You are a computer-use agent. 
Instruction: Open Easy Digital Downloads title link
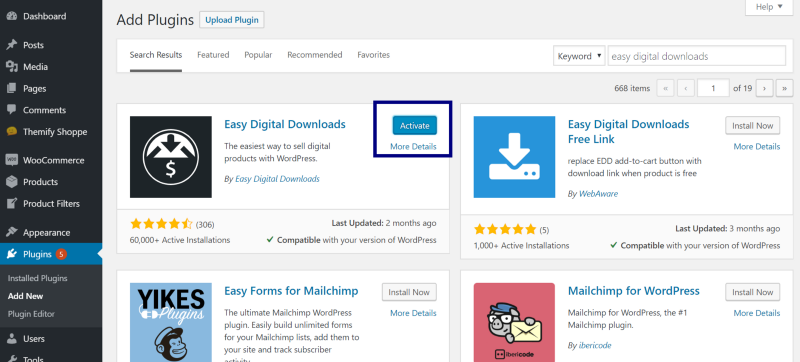click(x=285, y=124)
